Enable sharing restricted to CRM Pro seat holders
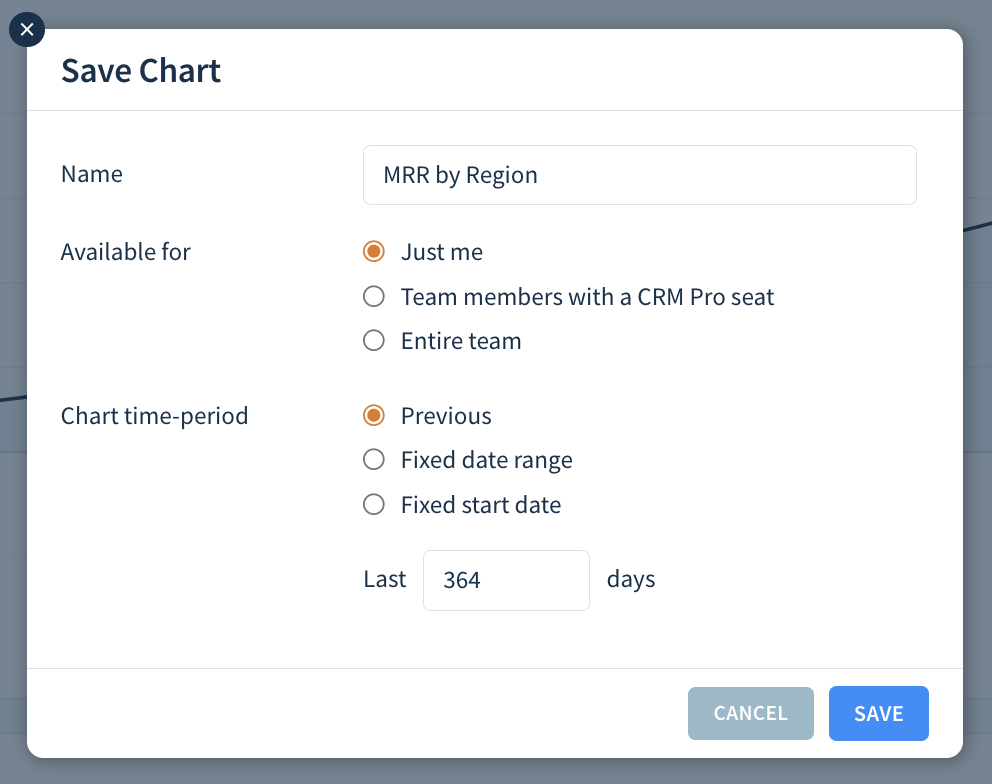This screenshot has height=784, width=992. pos(374,296)
